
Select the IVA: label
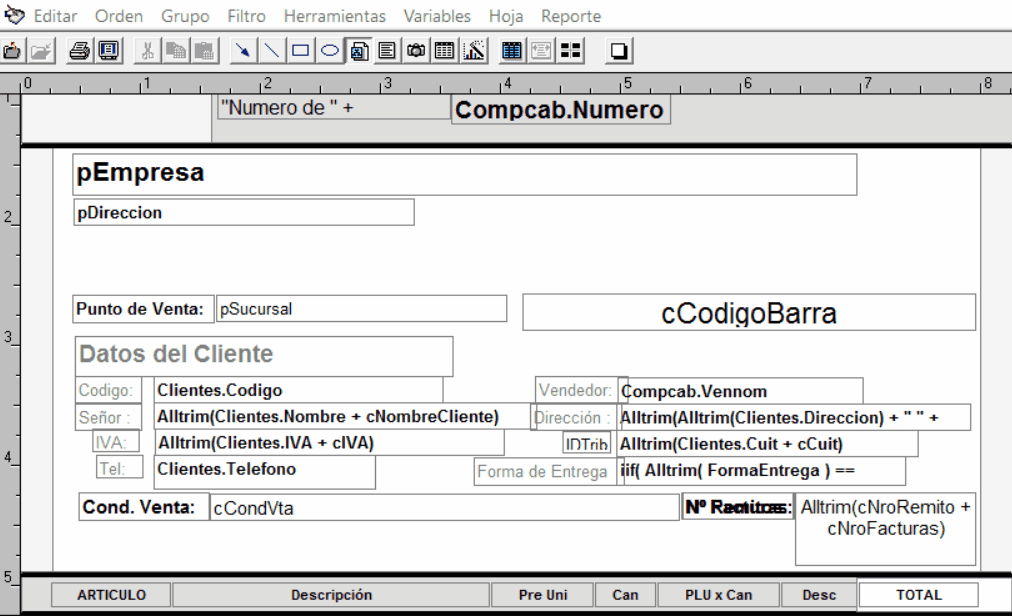(x=116, y=442)
